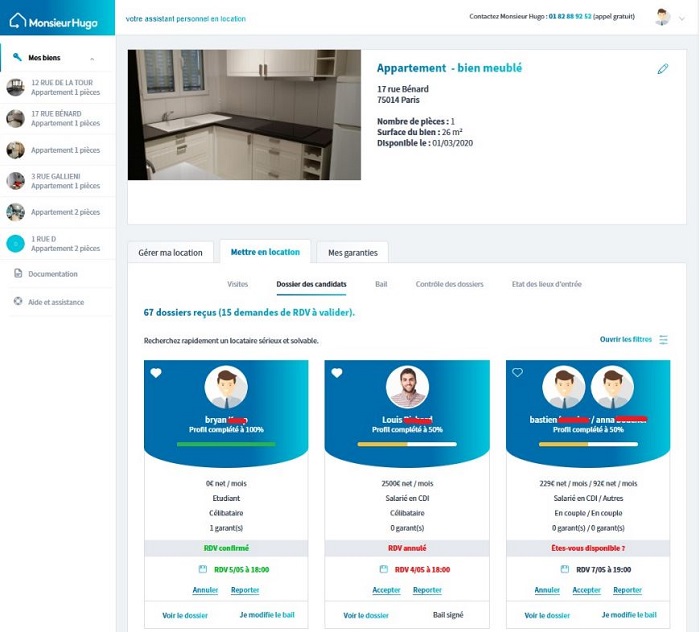Screen dimensions: 700x632
Task: Open the filters icon next to Ouvrir les filtres
Action: 664,340
